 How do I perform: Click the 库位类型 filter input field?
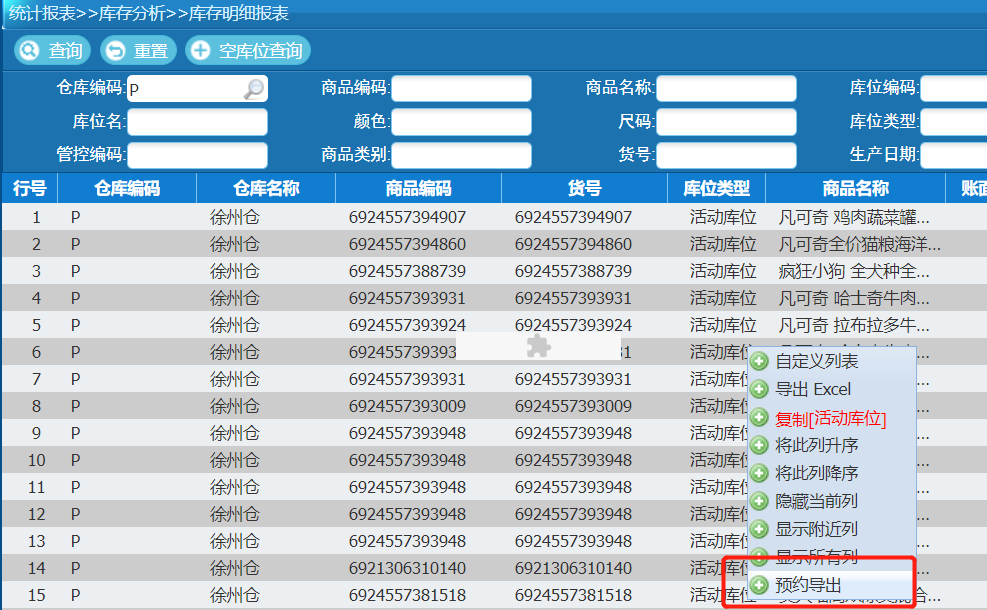(954, 122)
